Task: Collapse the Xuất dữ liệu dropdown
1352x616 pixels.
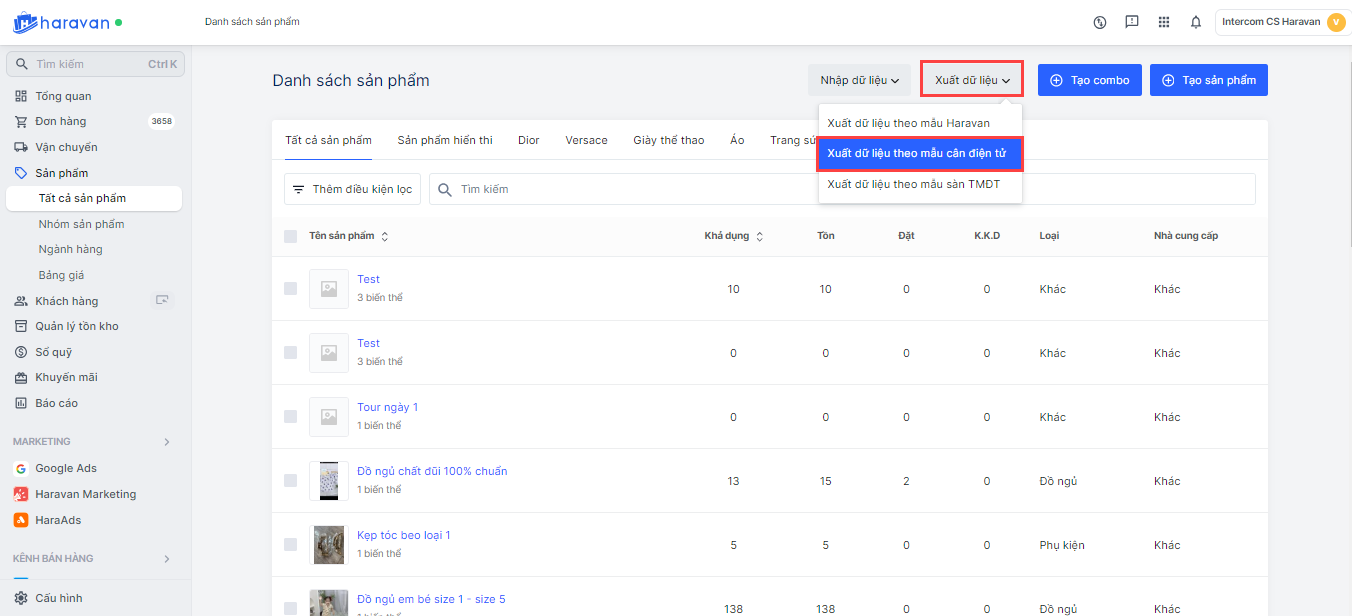Action: pos(971,80)
